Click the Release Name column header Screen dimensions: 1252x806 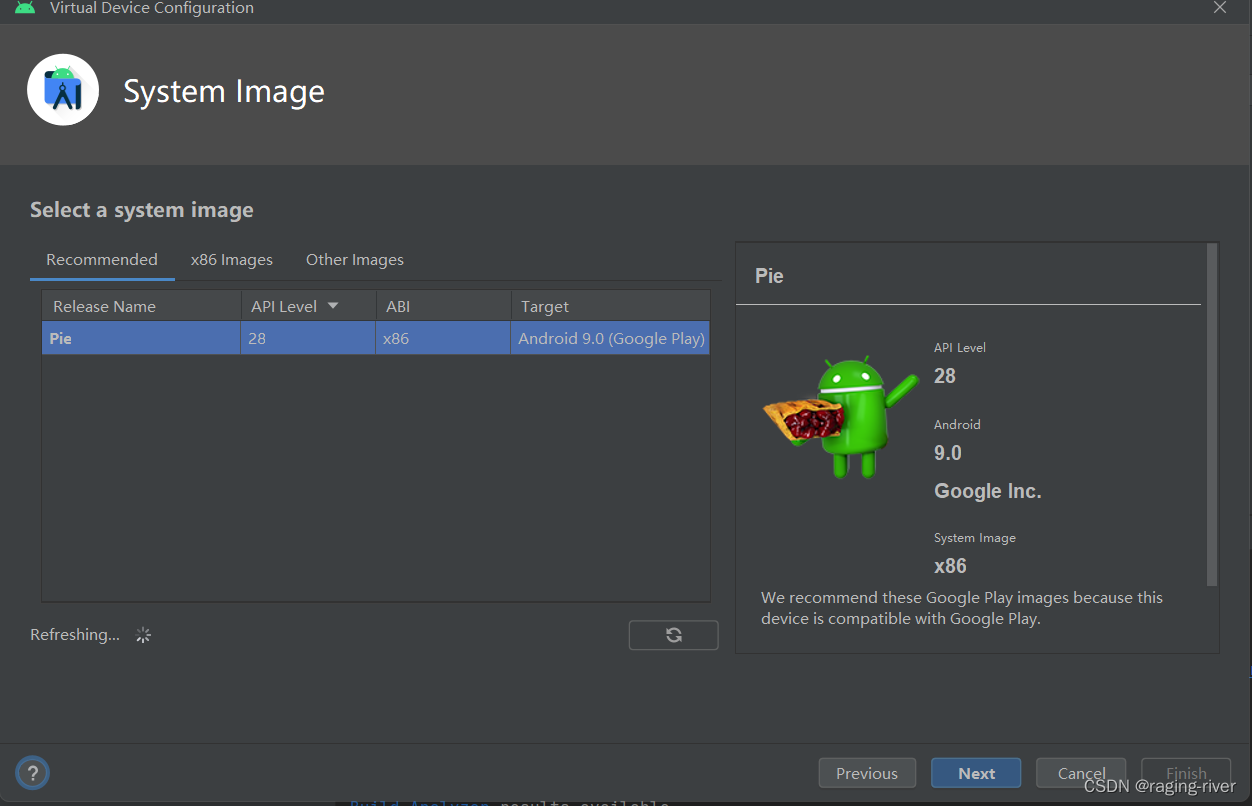(x=141, y=307)
